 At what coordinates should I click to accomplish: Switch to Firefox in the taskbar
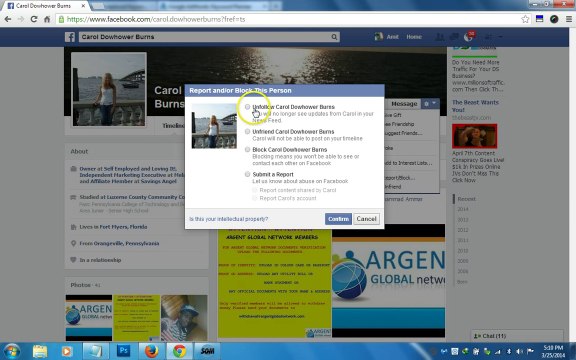click(x=151, y=351)
